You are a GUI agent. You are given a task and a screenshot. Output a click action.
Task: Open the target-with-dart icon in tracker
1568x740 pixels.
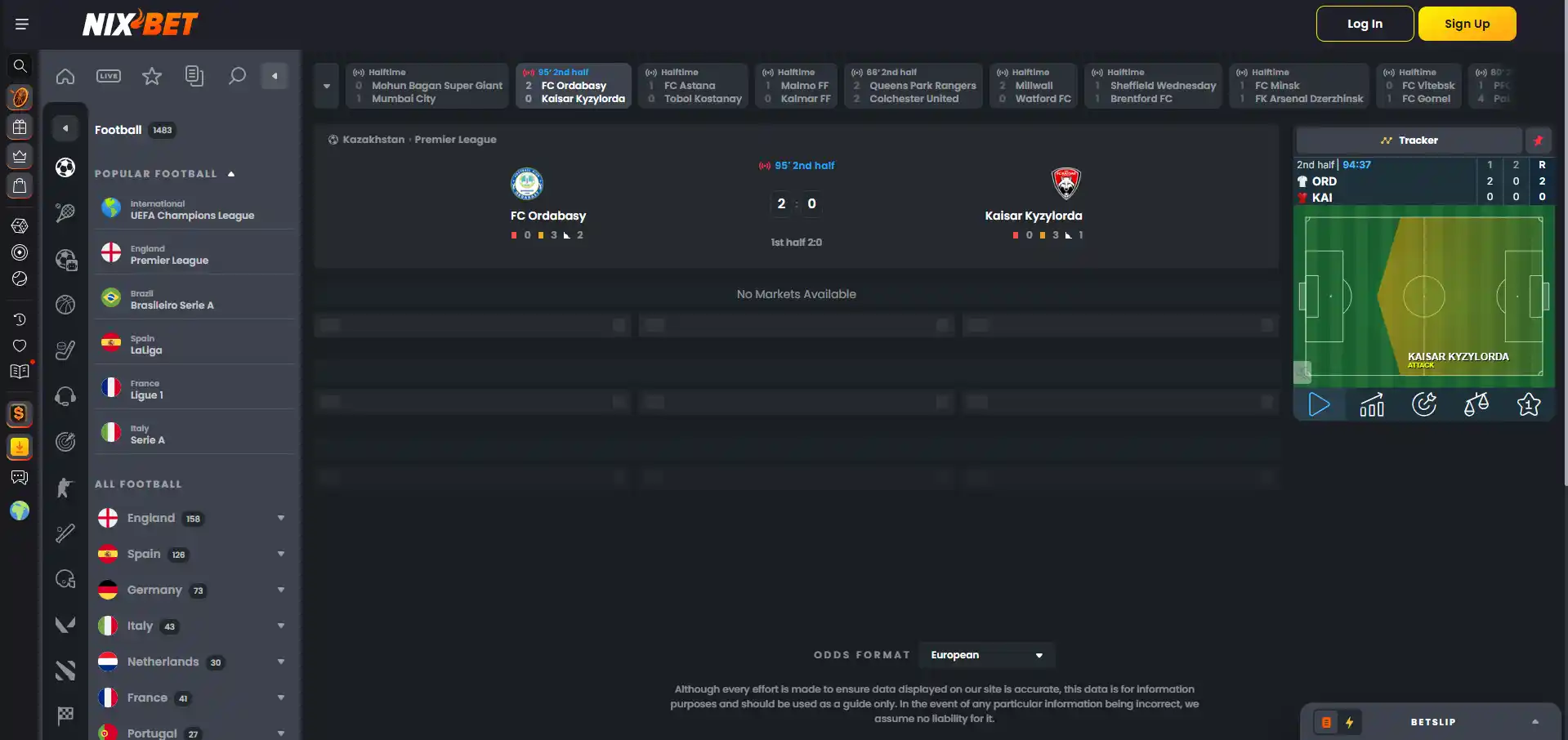(x=1424, y=404)
